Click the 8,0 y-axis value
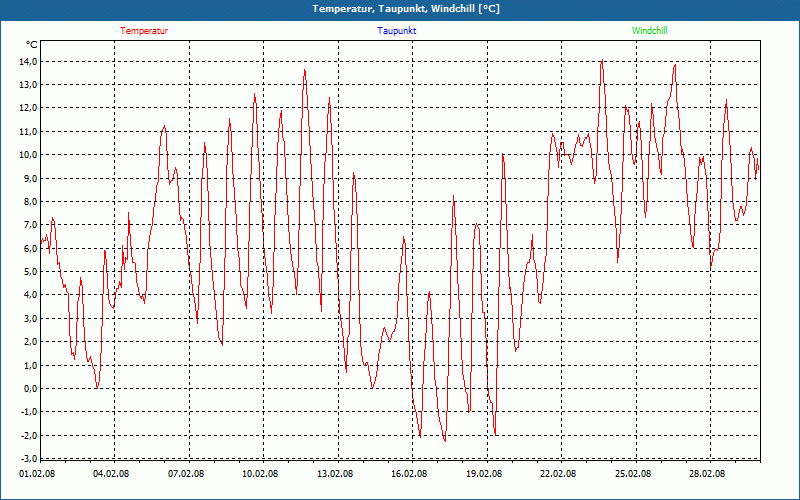Image resolution: width=800 pixels, height=500 pixels. [x=30, y=202]
